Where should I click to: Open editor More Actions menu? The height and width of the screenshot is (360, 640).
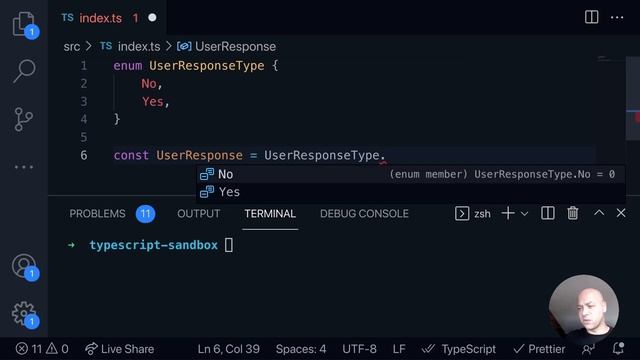(617, 18)
